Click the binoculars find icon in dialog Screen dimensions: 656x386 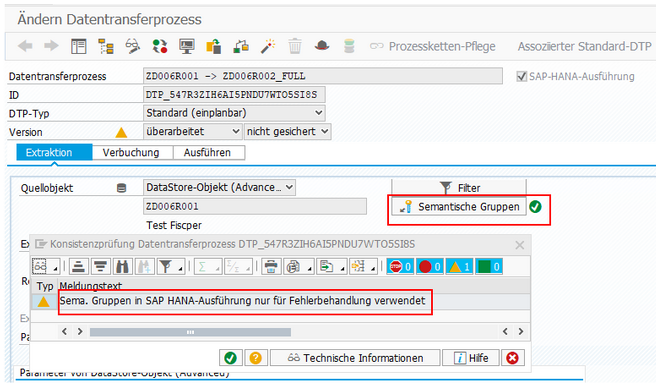tap(122, 266)
